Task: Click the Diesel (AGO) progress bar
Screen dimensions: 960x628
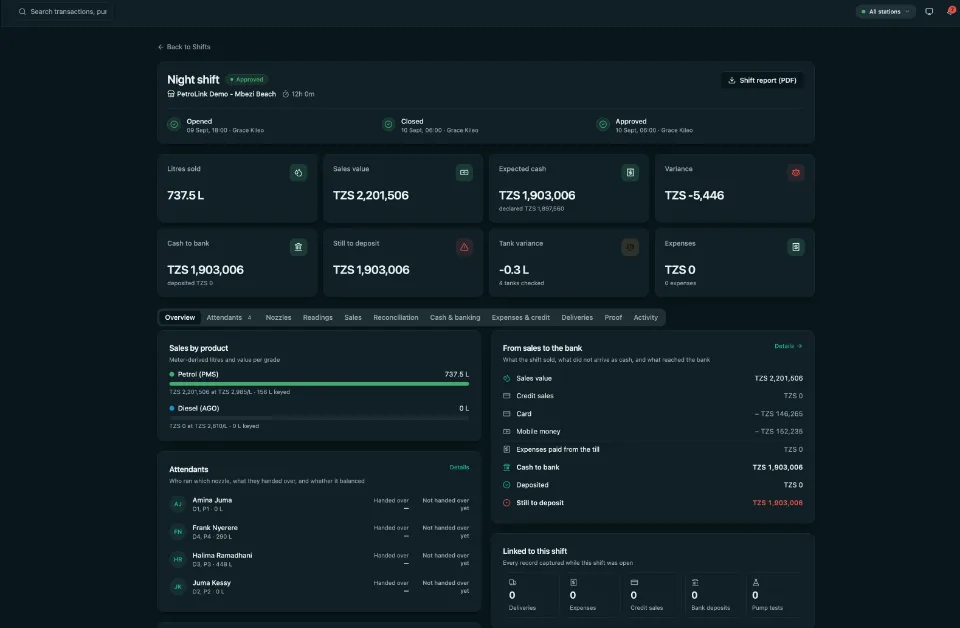Action: pos(319,418)
